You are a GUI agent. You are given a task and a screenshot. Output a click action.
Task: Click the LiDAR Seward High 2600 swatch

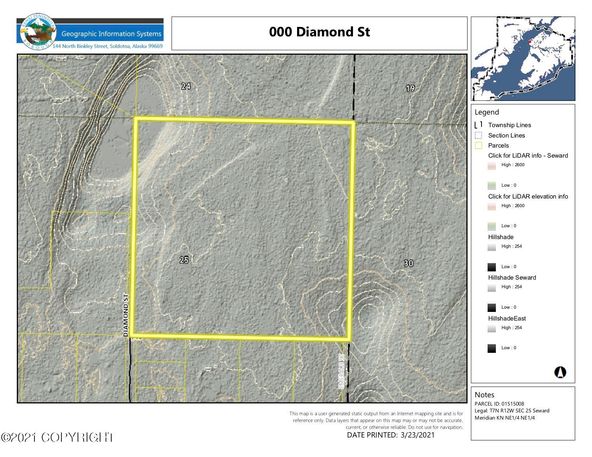[492, 165]
